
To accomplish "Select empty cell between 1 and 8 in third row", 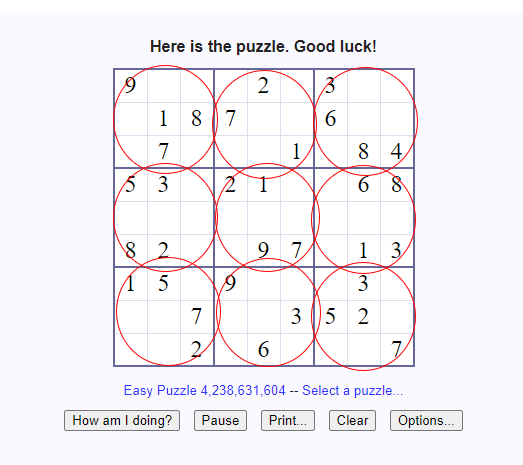I will tap(331, 151).
